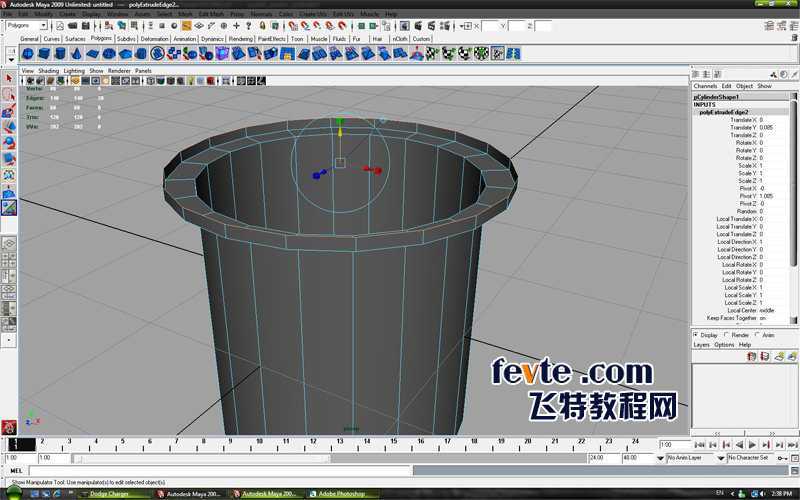The height and width of the screenshot is (500, 800).
Task: Select the Display layer radio button
Action: pos(695,335)
